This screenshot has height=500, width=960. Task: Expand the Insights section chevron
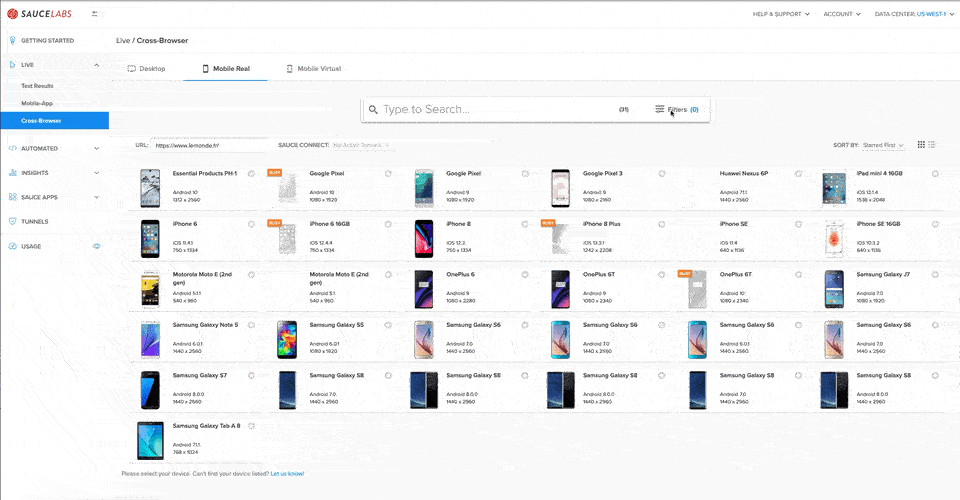[96, 173]
